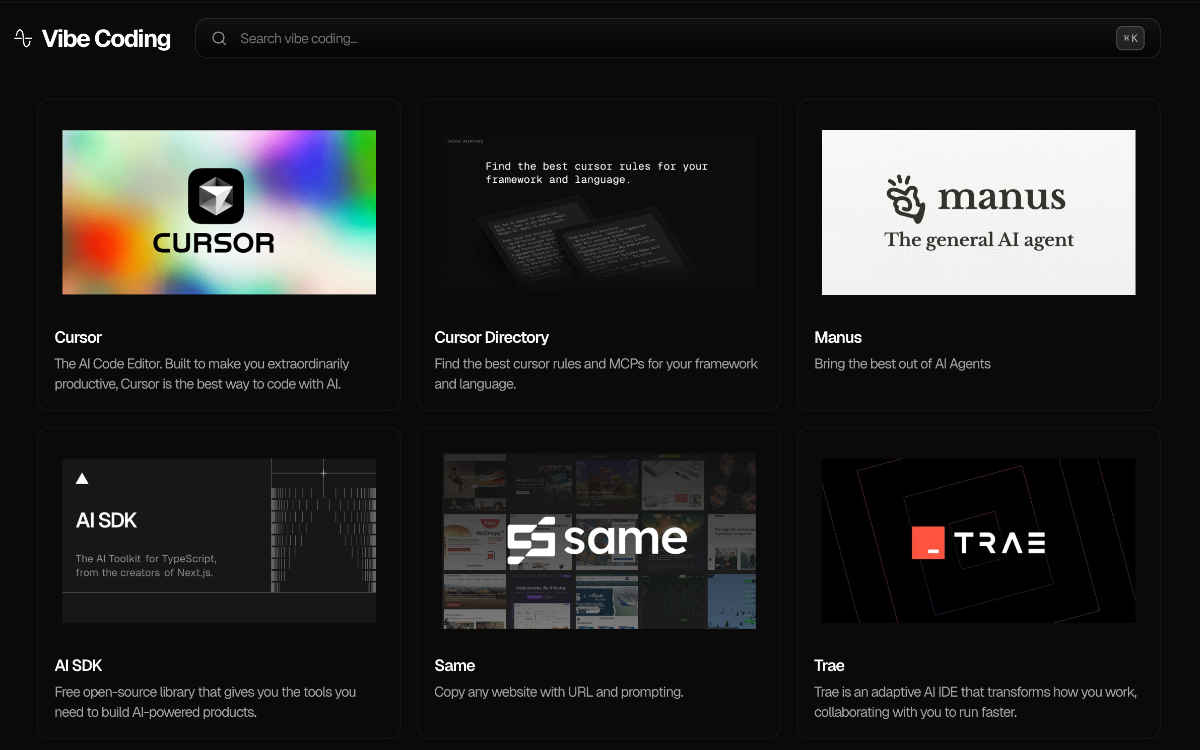The width and height of the screenshot is (1200, 750).
Task: Open the Trae thumbnail image
Action: (x=979, y=541)
